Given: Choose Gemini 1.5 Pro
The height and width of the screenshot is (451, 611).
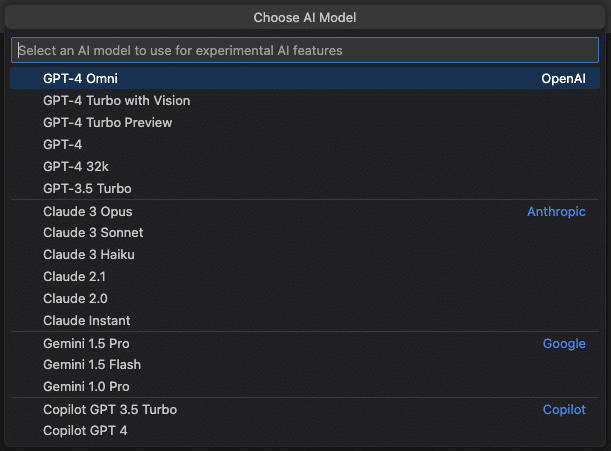Looking at the screenshot, I should tap(305, 343).
